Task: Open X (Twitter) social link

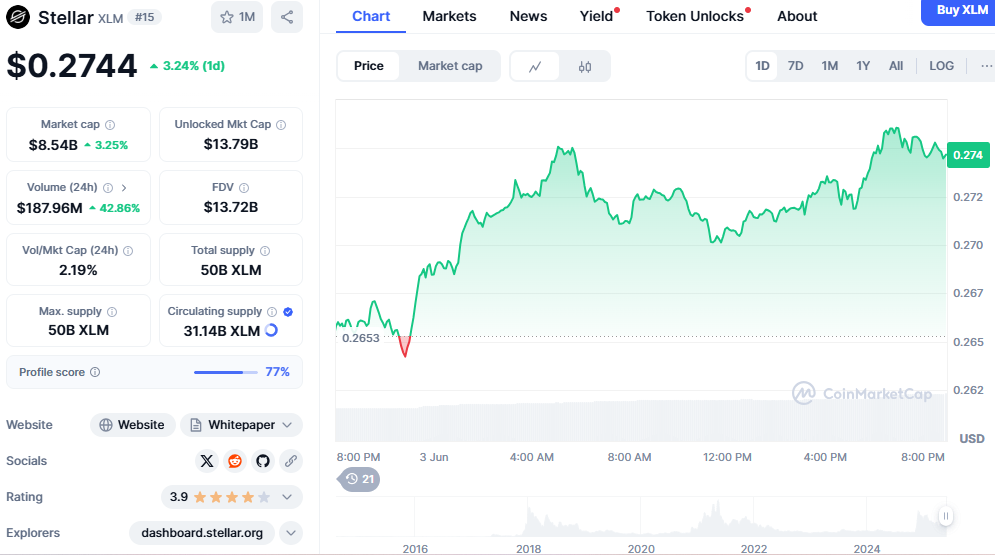Action: (207, 461)
